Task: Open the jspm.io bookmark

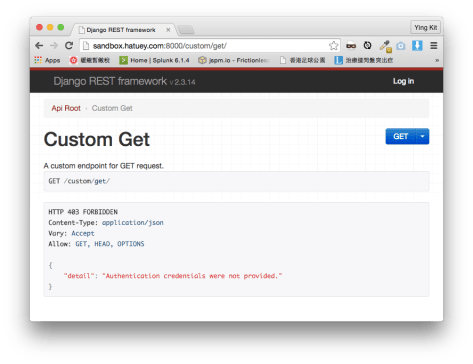Action: (233, 60)
